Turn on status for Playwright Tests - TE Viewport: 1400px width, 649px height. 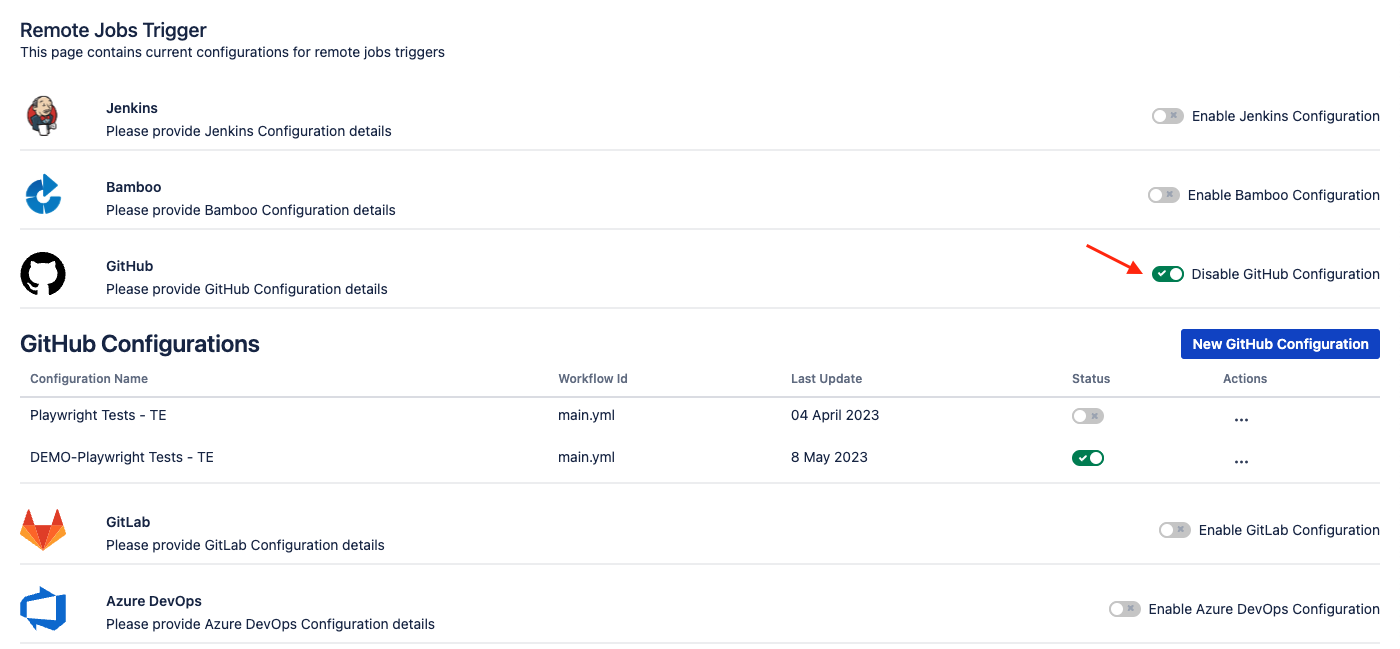[x=1088, y=416]
